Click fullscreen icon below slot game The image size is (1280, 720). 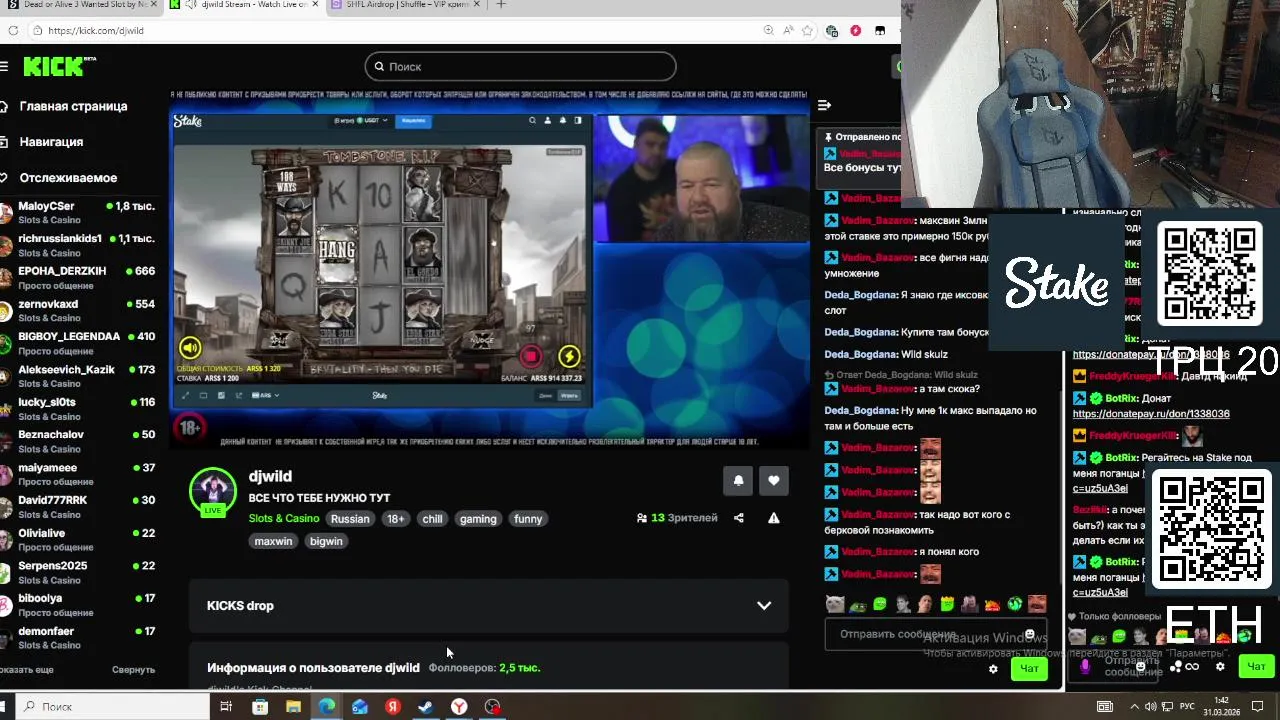click(x=186, y=395)
